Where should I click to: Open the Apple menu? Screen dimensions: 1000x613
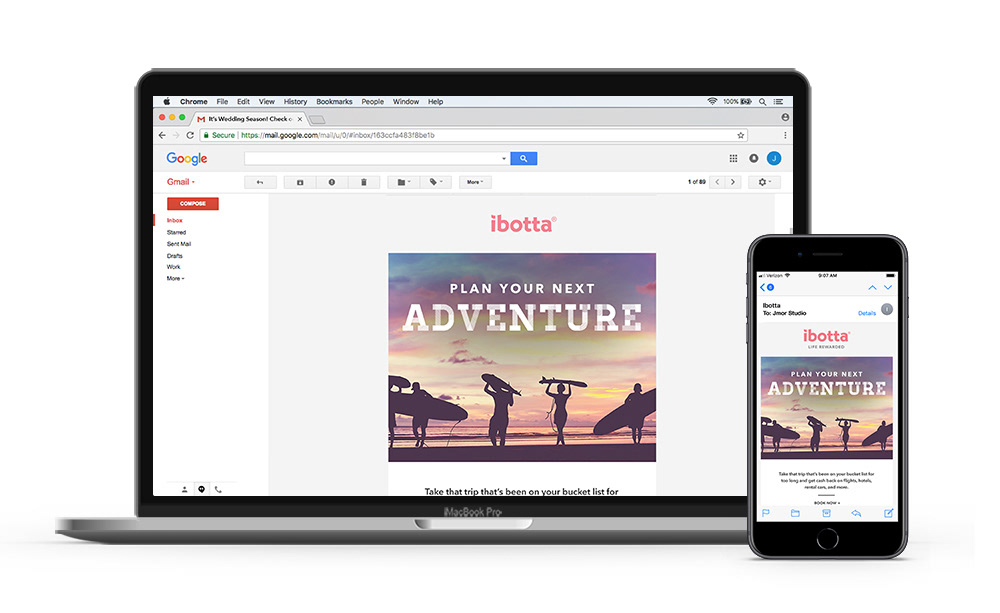click(x=166, y=102)
